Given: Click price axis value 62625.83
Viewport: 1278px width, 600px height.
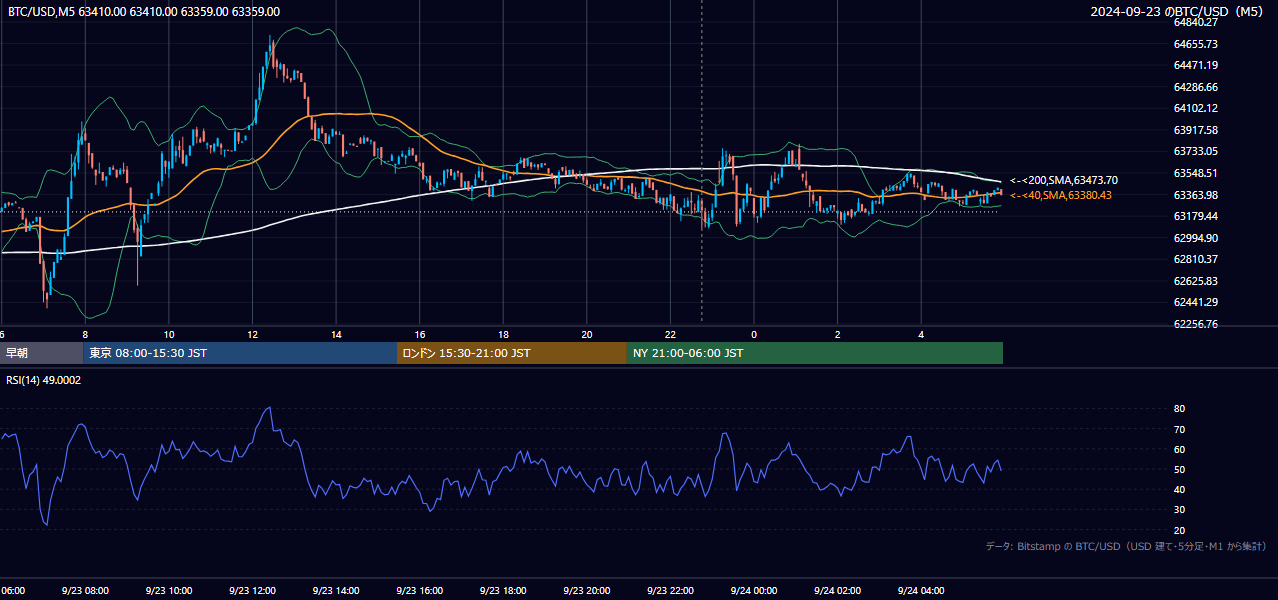Looking at the screenshot, I should point(1196,281).
